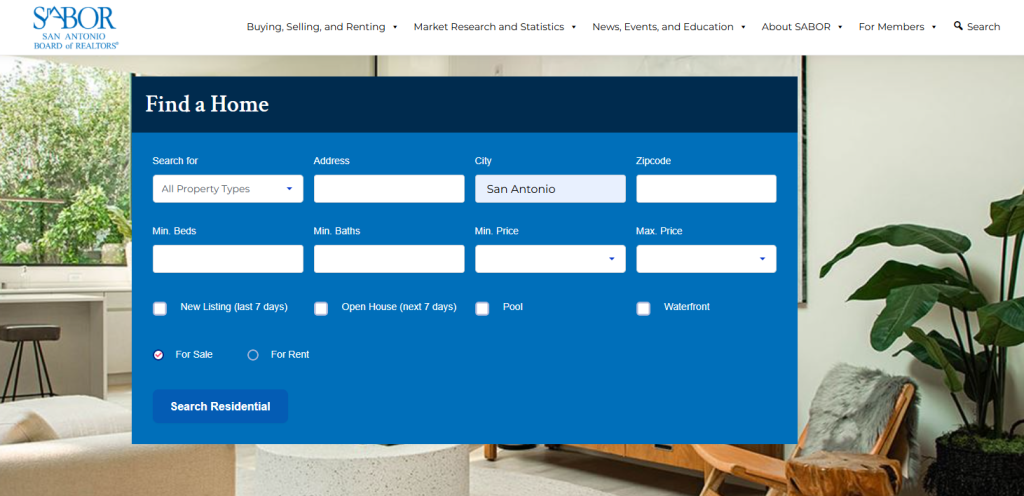
Task: Expand the For Members menu
Action: (x=897, y=27)
